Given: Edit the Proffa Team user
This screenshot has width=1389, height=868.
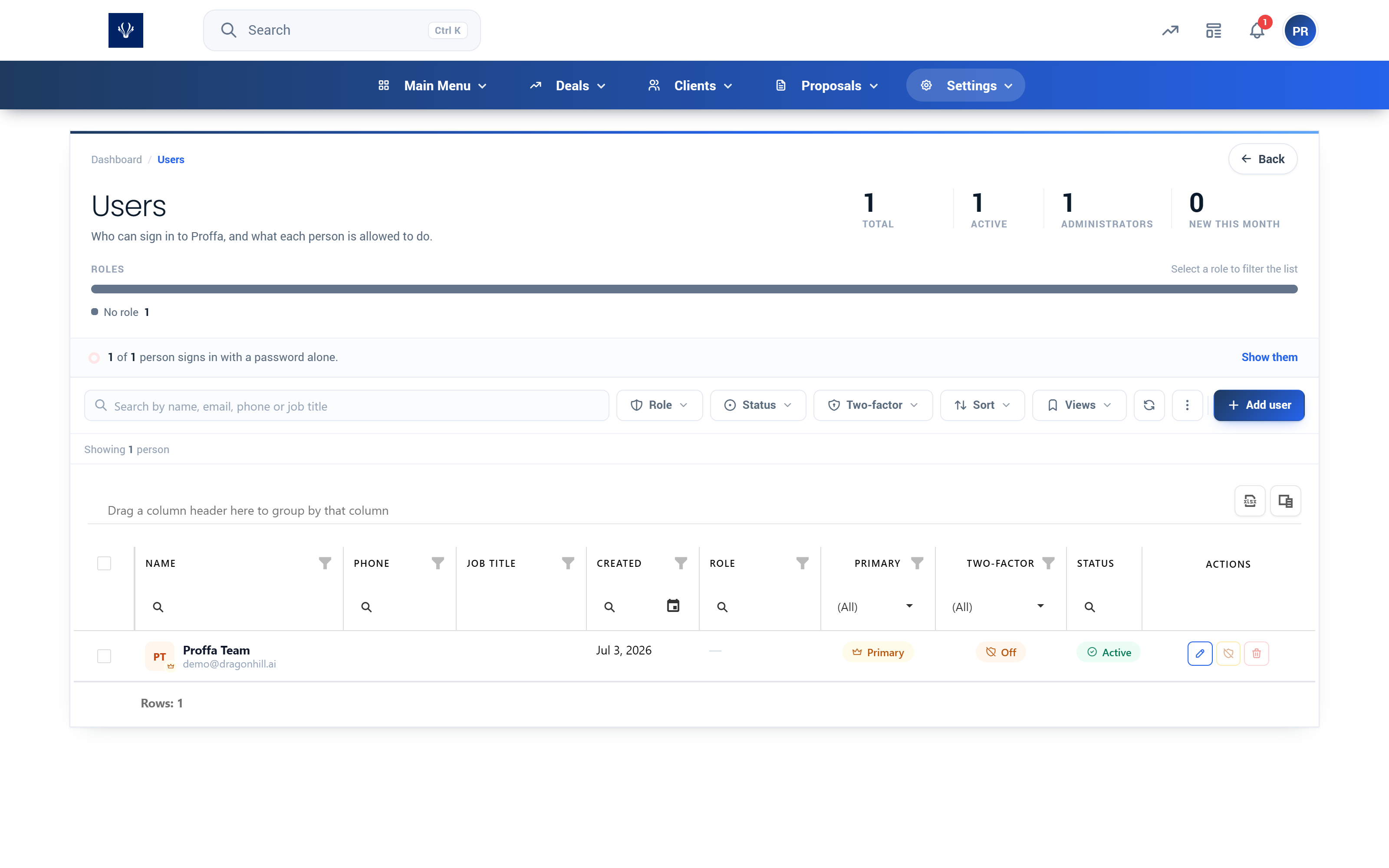Looking at the screenshot, I should click(x=1200, y=653).
